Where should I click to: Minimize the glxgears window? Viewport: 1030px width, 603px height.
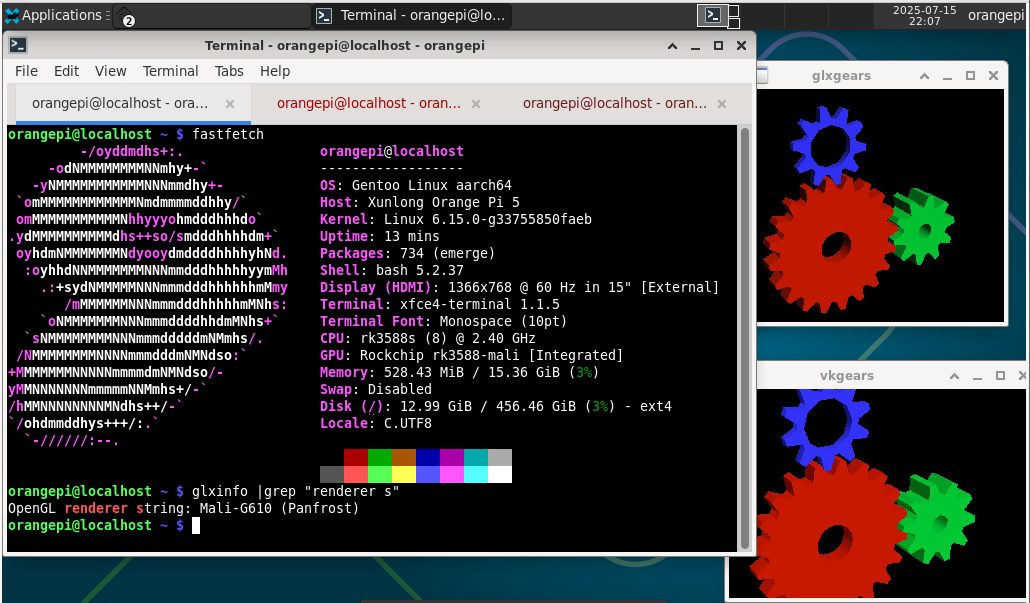[x=947, y=76]
